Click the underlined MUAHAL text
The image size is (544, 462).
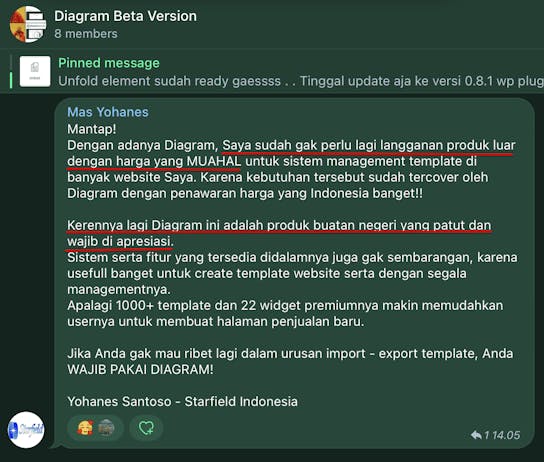coord(214,161)
